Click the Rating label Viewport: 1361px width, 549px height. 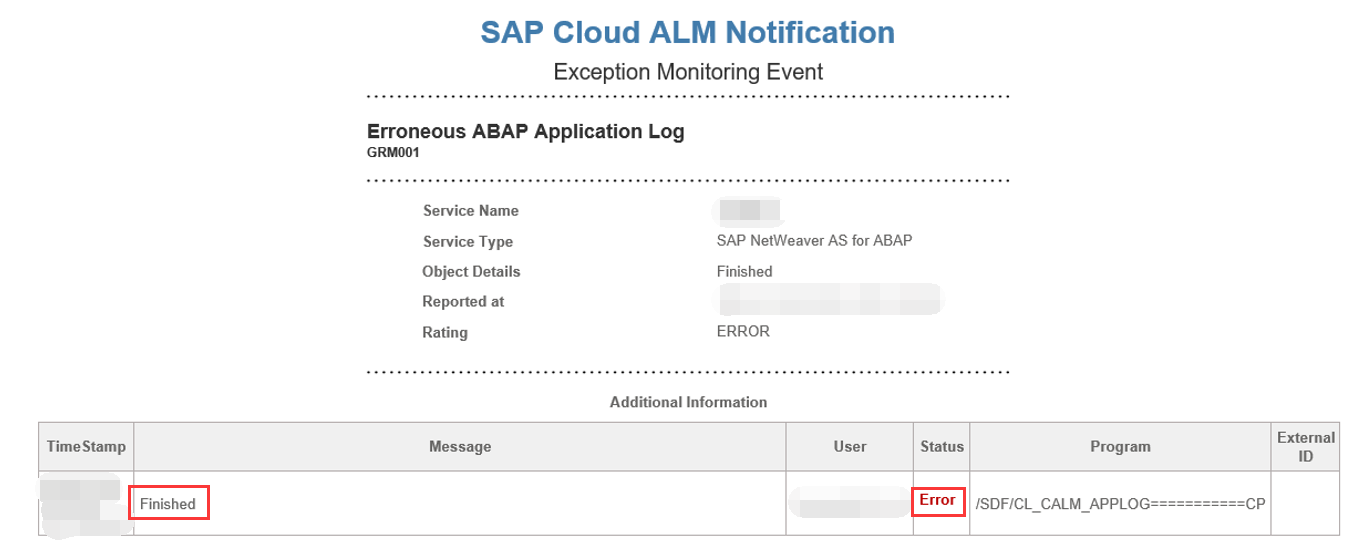(x=445, y=332)
